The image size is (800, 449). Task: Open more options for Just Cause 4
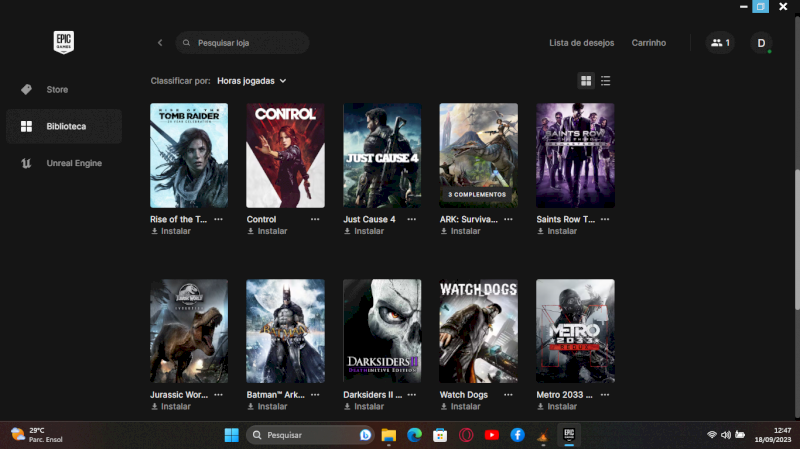coord(412,218)
